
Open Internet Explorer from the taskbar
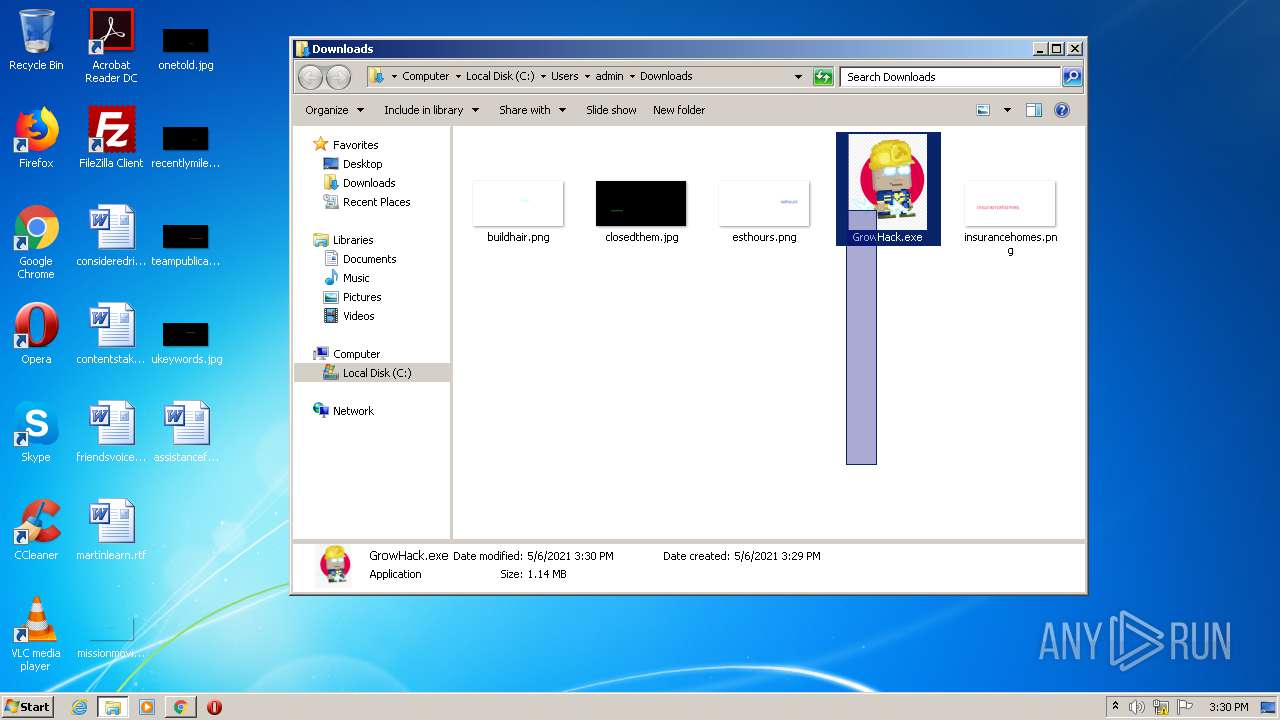coord(79,707)
